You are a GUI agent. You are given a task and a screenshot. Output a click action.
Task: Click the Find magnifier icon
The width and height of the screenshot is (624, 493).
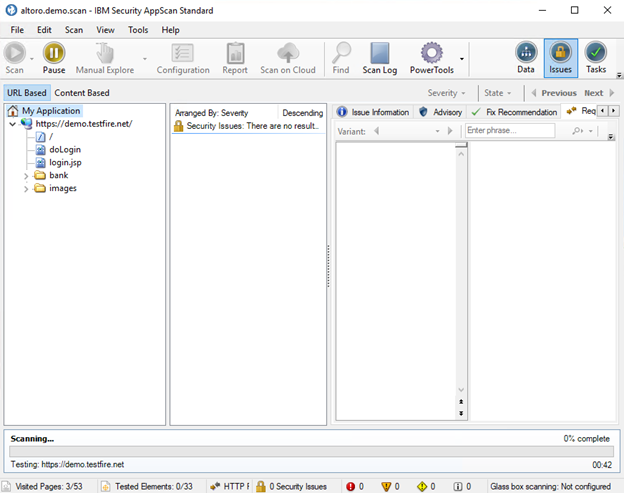[x=341, y=53]
